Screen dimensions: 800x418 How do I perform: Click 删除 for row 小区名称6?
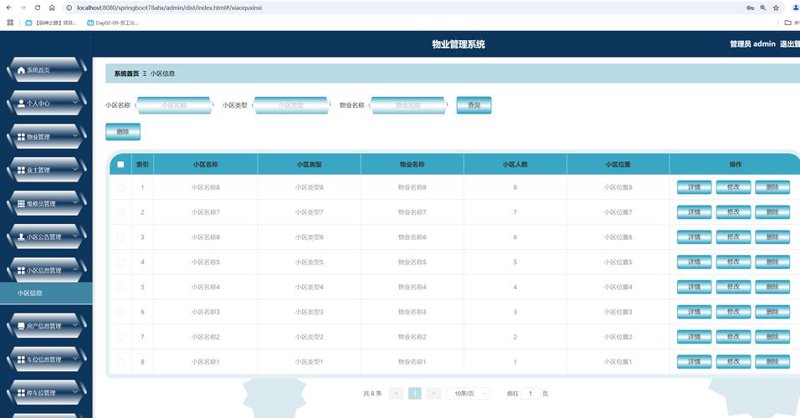click(x=772, y=237)
